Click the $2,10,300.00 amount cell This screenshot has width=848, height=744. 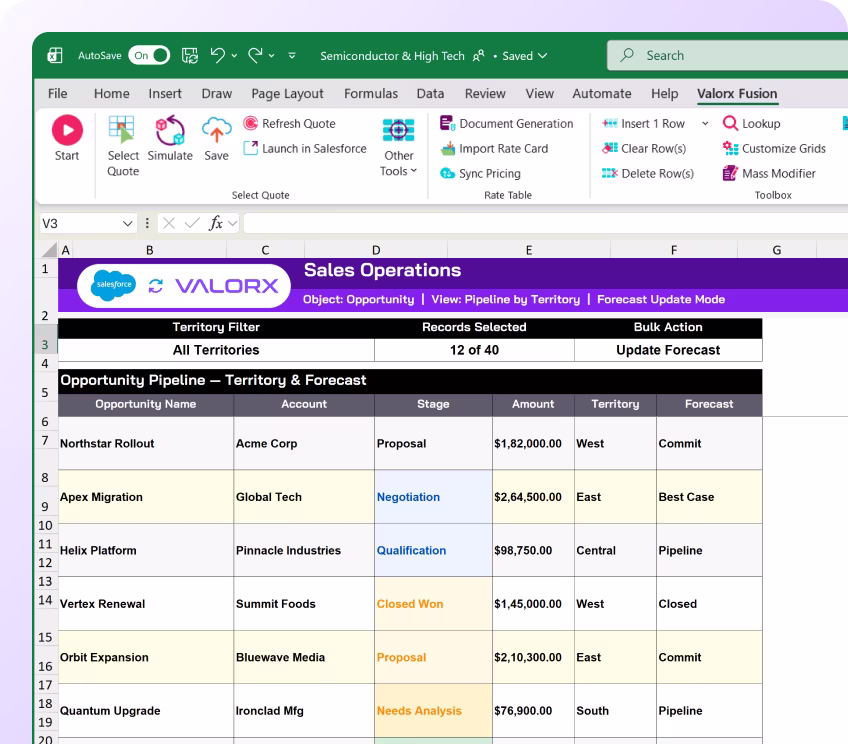click(533, 657)
